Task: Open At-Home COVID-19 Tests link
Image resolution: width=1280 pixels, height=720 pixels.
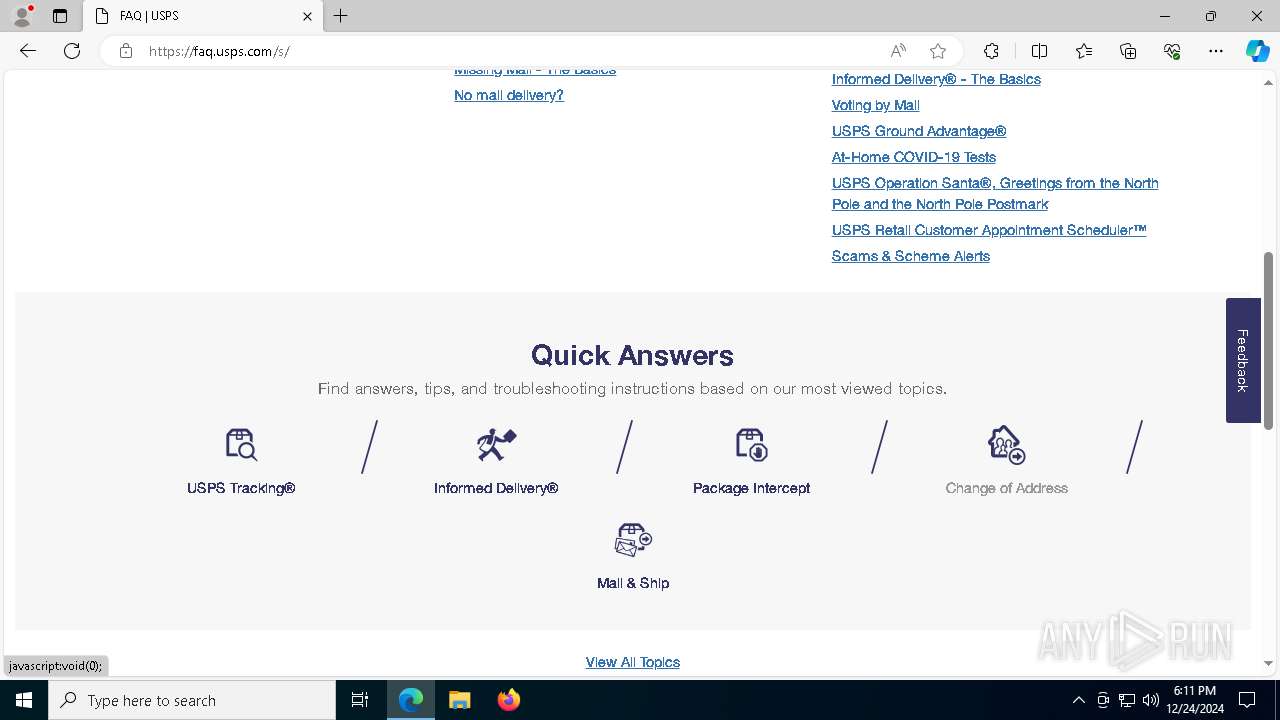Action: pyautogui.click(x=914, y=157)
